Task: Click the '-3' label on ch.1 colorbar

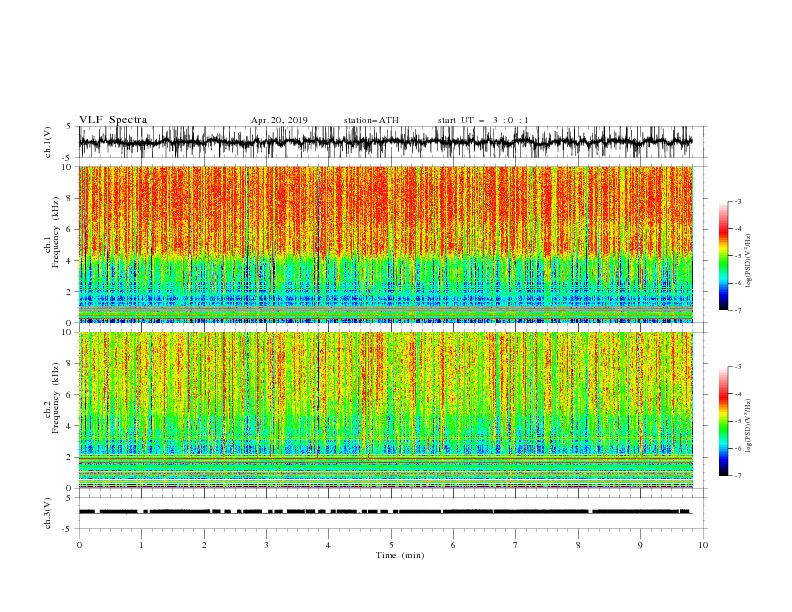Action: 737,201
